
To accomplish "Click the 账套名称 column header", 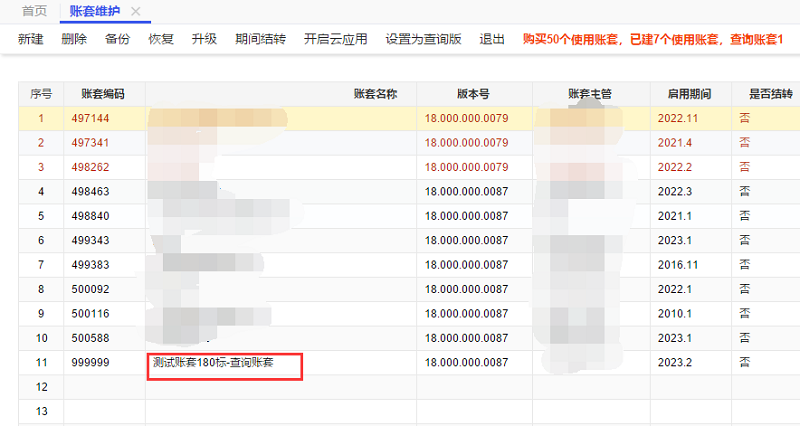I will point(375,94).
